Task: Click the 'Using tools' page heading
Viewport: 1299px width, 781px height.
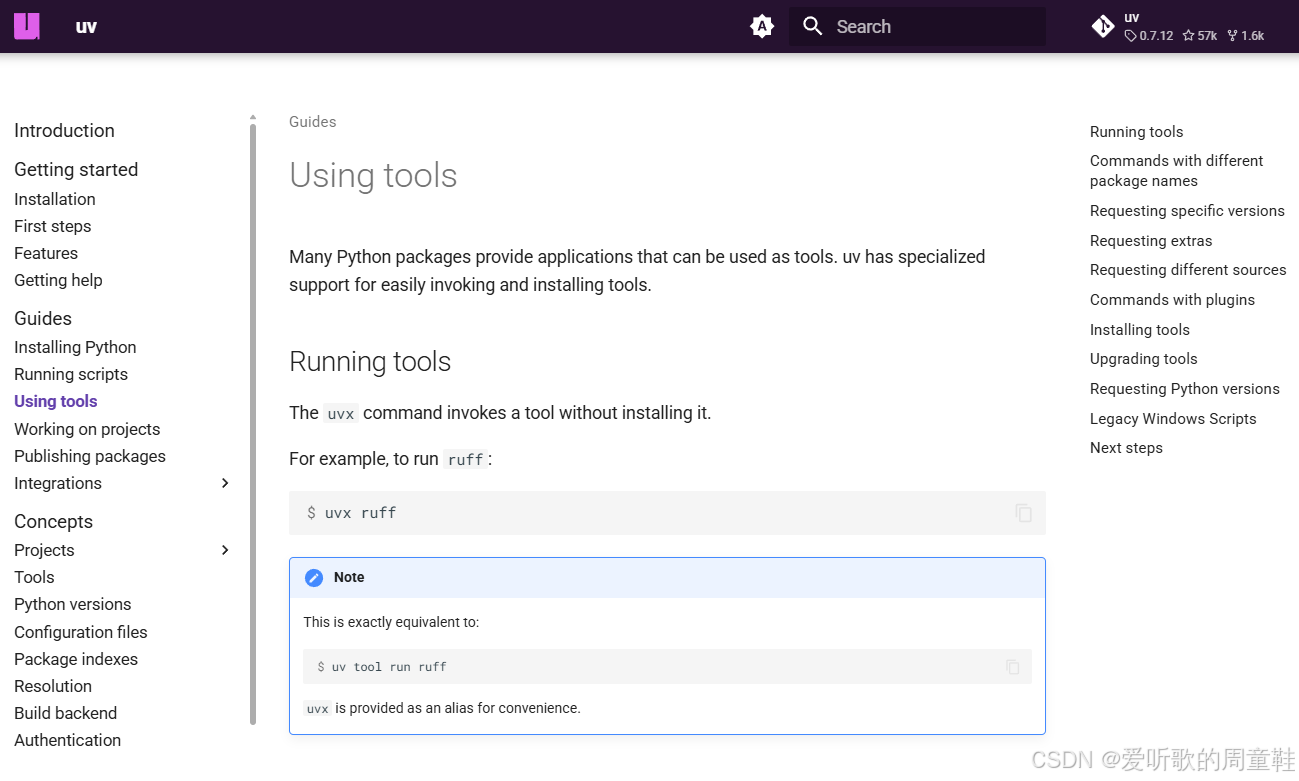Action: (373, 176)
